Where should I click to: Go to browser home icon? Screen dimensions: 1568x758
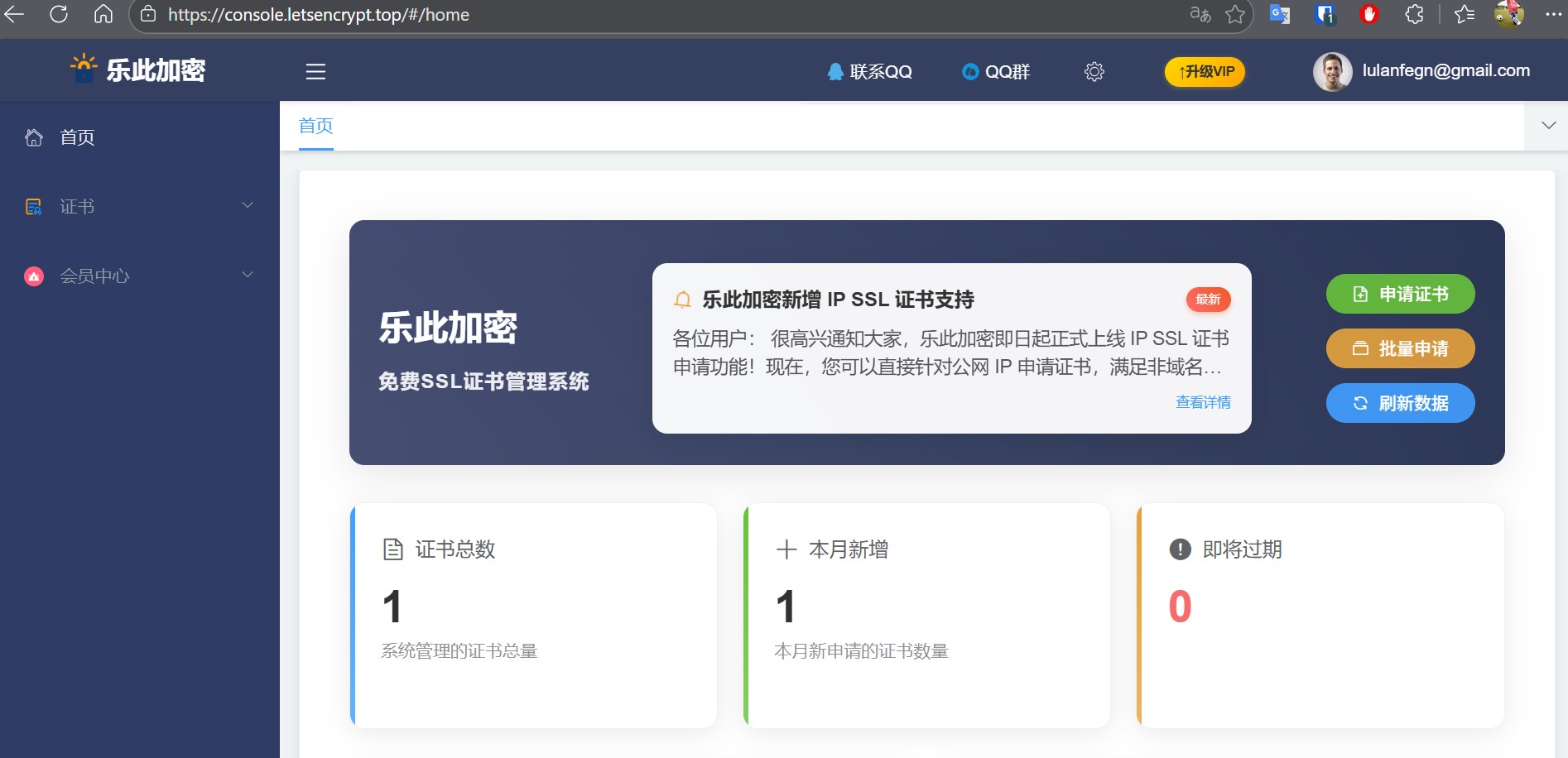pyautogui.click(x=103, y=14)
